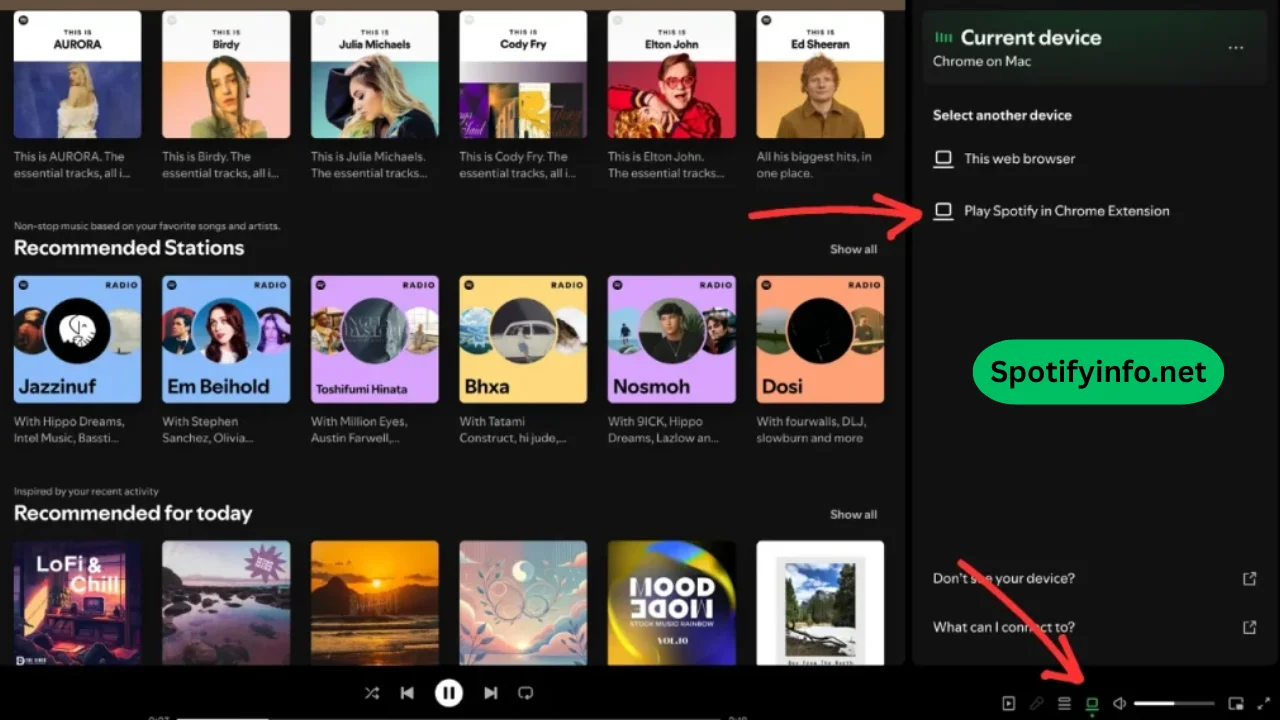The height and width of the screenshot is (720, 1280).
Task: Open This Is AURORA playlist cover
Action: 77,74
